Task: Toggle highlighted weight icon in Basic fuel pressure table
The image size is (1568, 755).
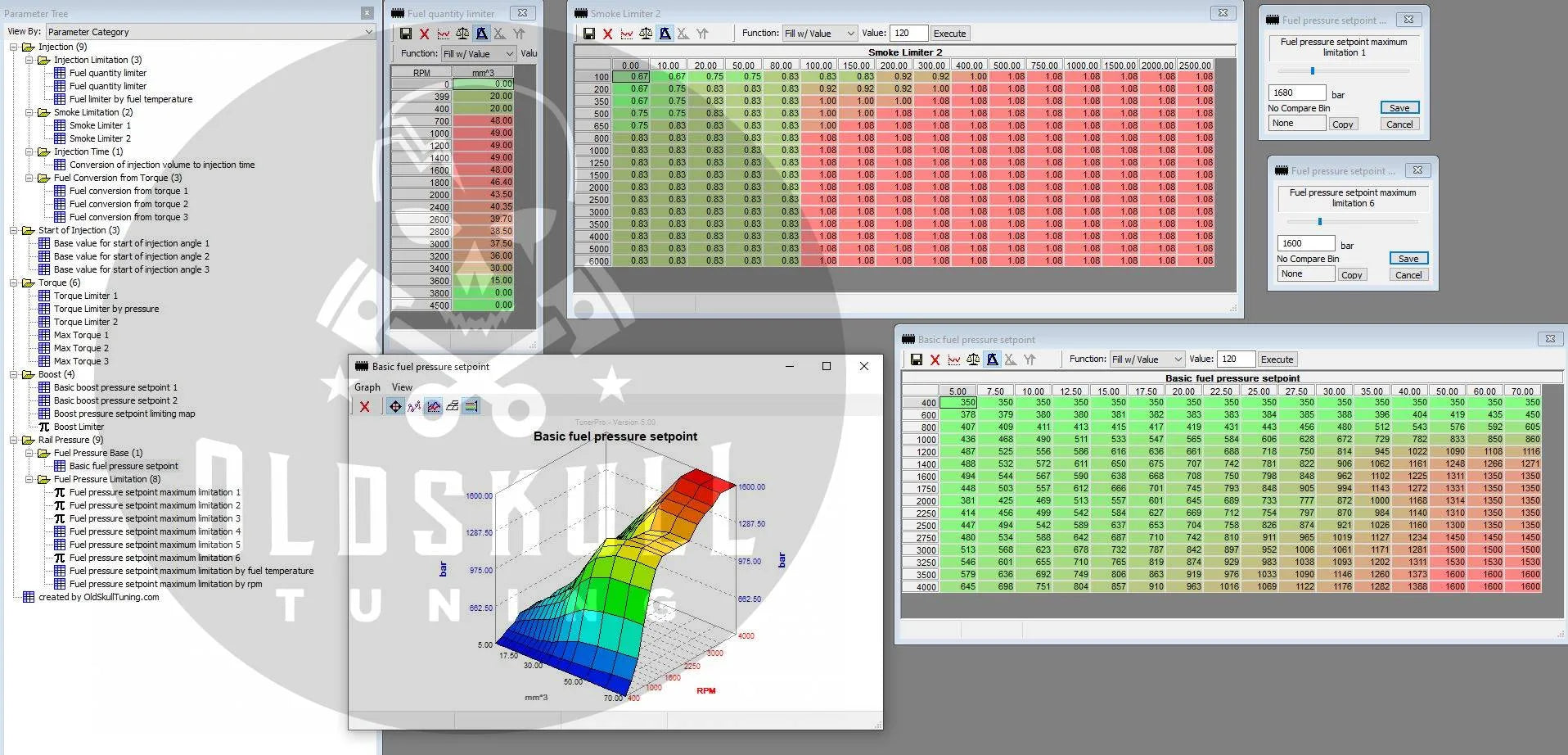Action: (x=992, y=359)
